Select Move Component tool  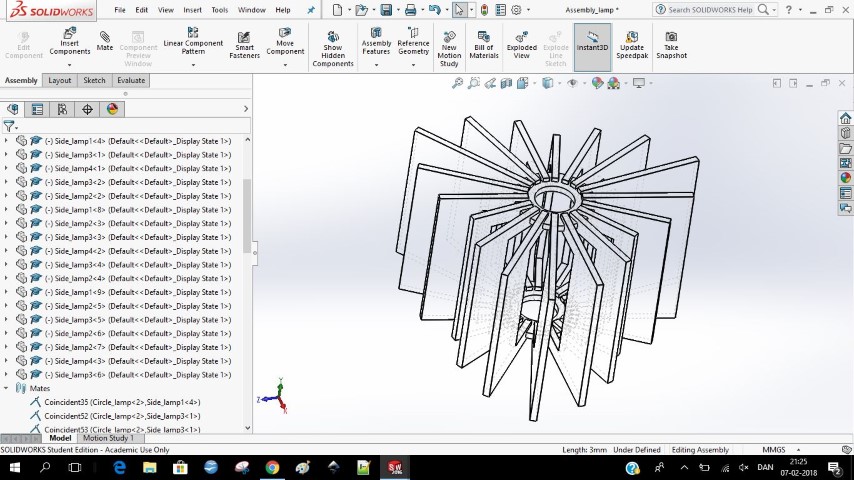tap(285, 41)
